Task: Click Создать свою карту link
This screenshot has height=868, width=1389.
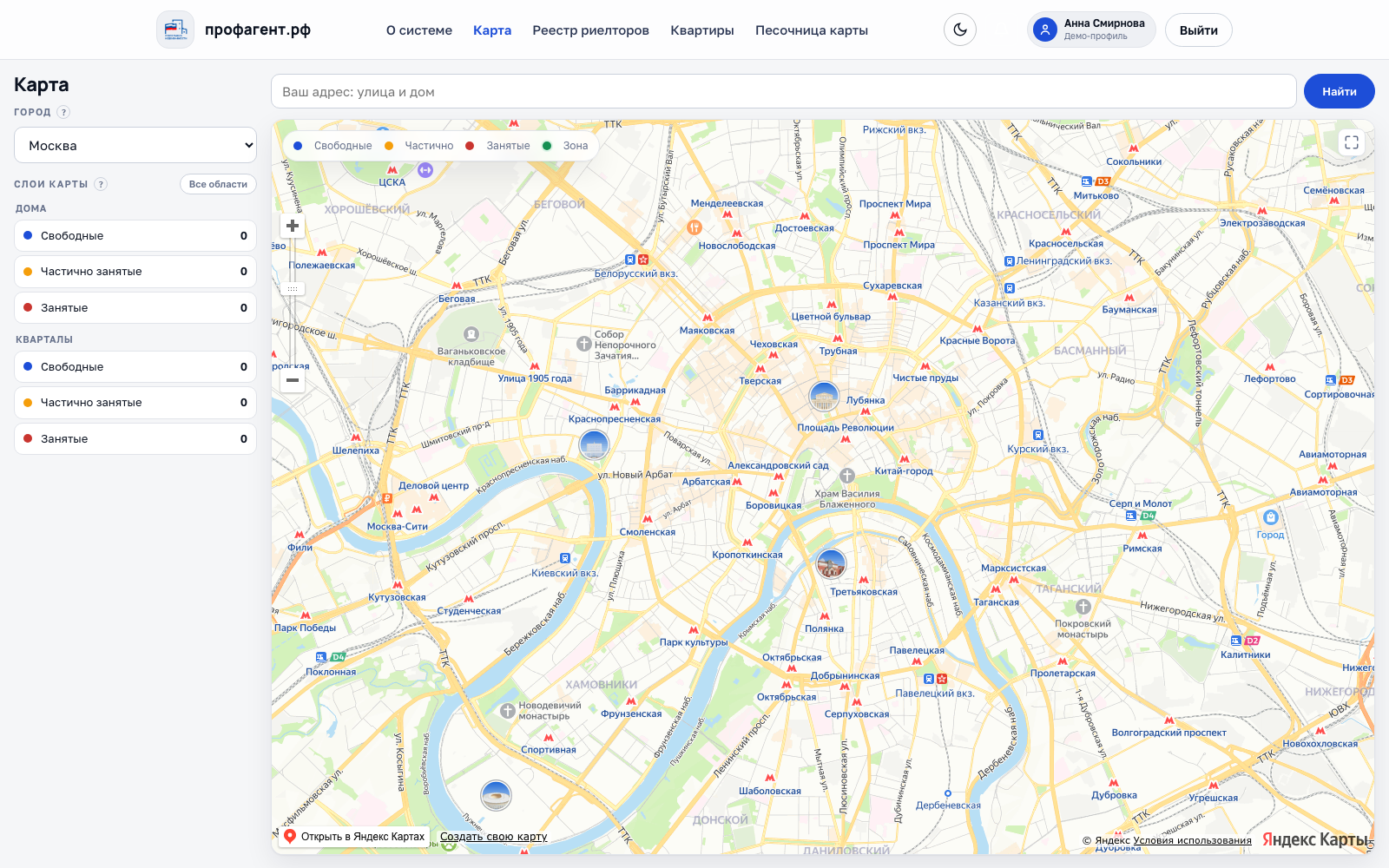Action: coord(493,837)
